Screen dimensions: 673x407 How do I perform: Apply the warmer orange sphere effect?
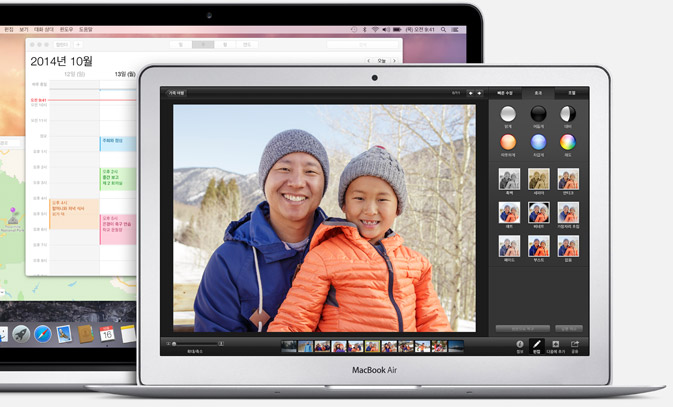pos(509,142)
